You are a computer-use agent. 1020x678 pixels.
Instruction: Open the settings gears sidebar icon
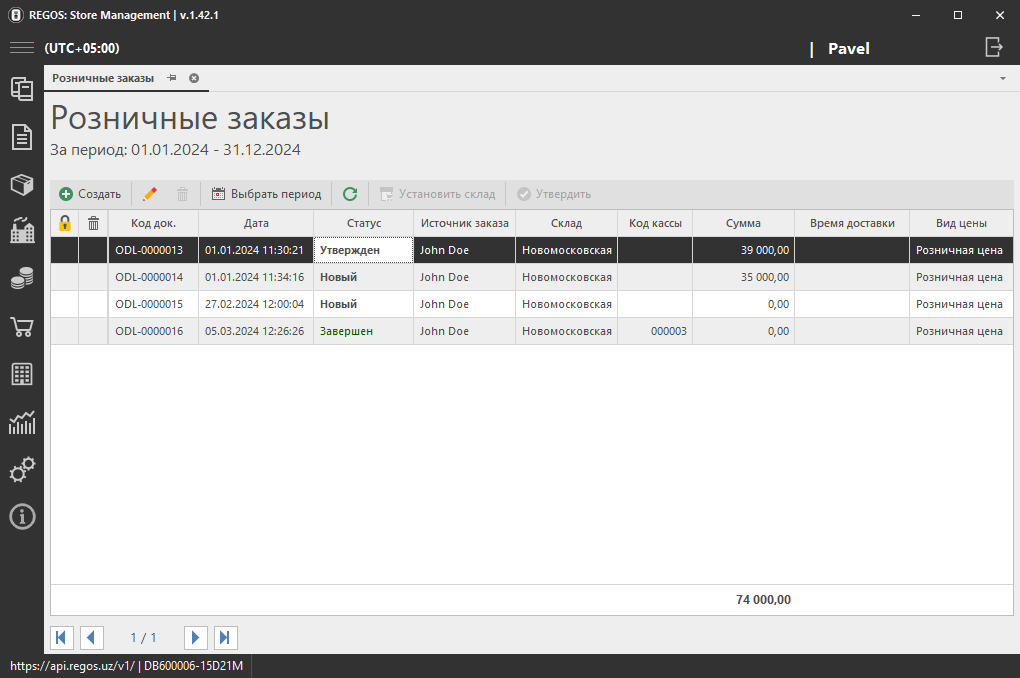(x=22, y=469)
